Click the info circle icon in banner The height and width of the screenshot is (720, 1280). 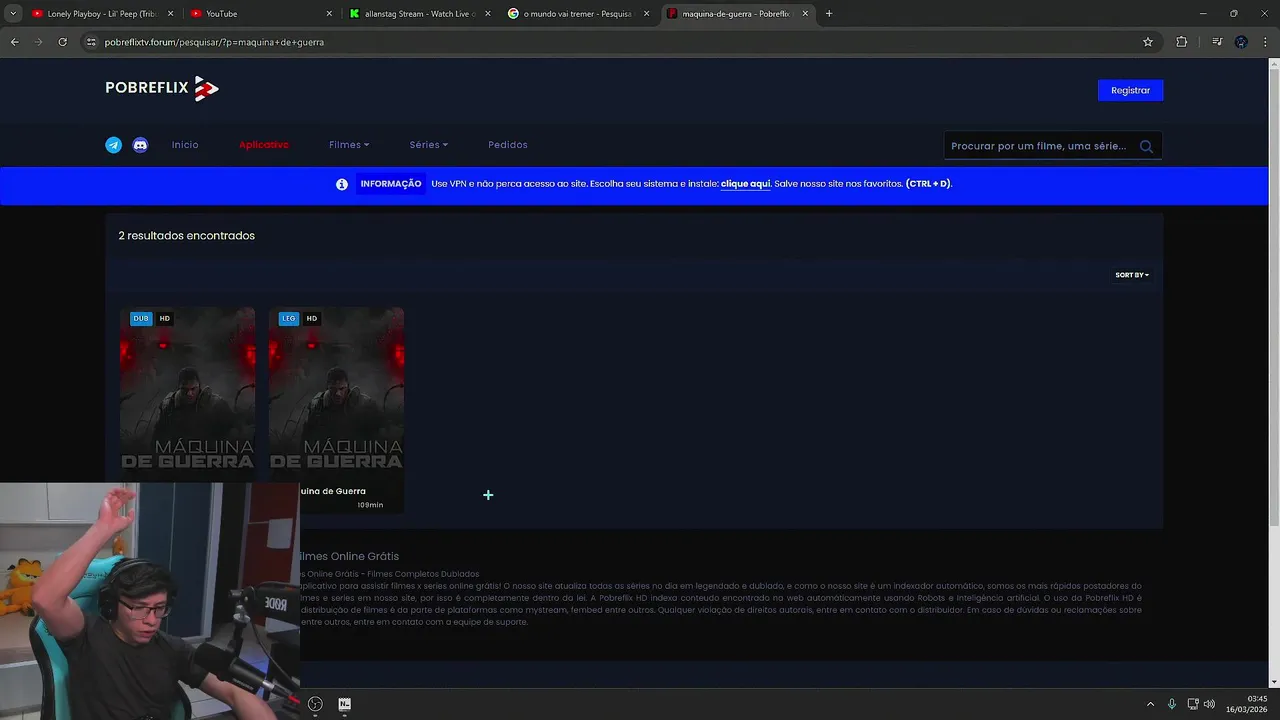(342, 184)
